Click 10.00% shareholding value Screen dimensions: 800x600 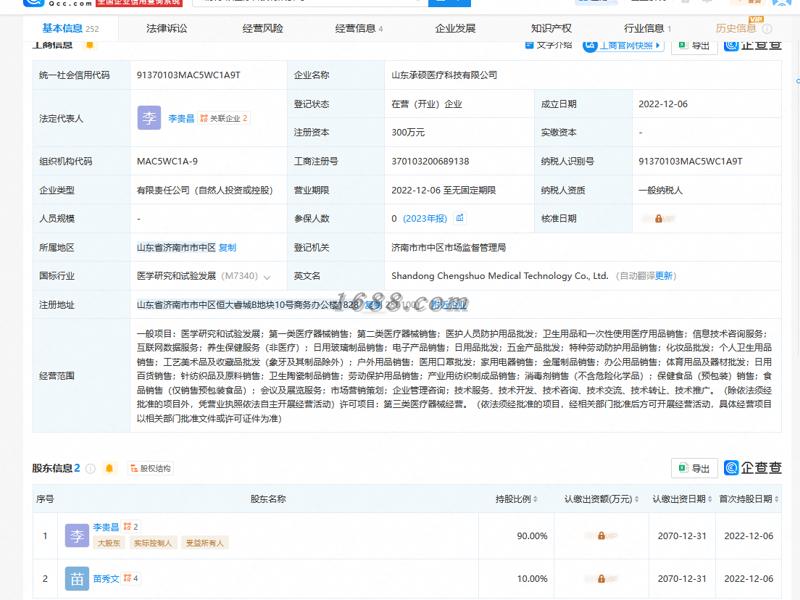(532, 579)
